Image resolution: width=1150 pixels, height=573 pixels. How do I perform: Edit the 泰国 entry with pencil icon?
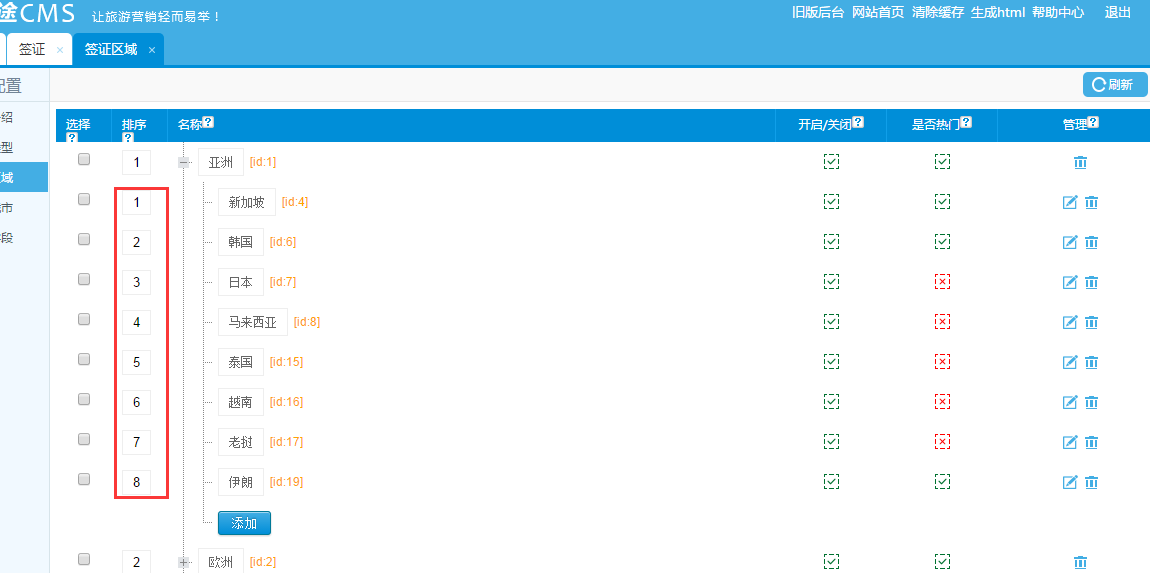[x=1069, y=362]
